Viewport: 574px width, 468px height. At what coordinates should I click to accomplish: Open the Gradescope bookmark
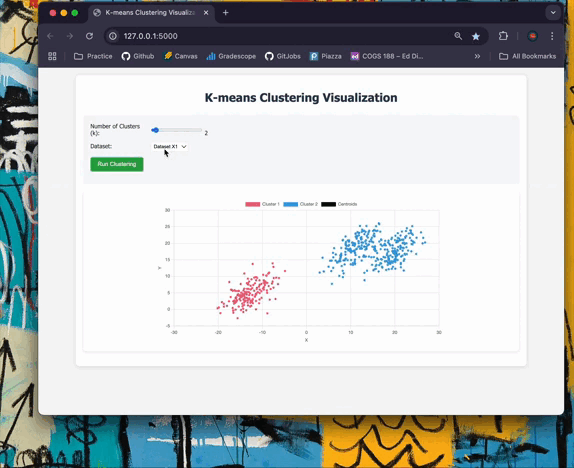coord(231,56)
